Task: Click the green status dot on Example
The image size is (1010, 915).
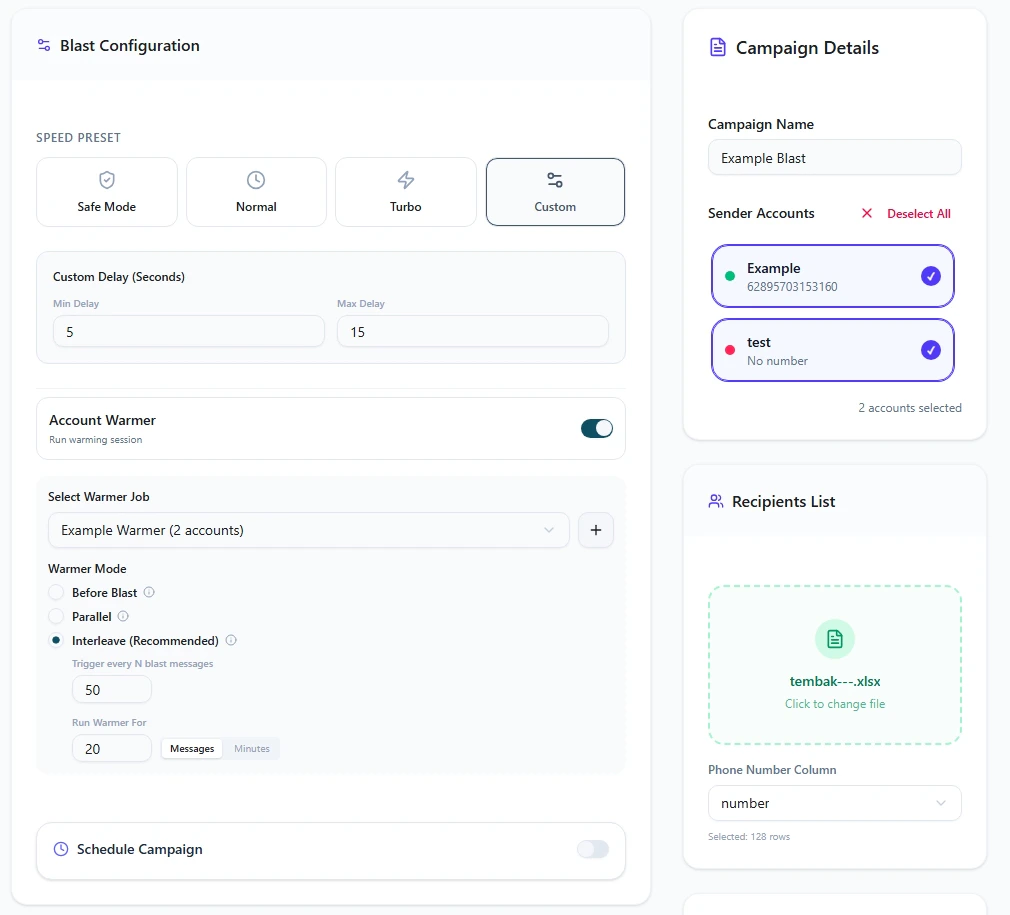Action: [x=730, y=276]
